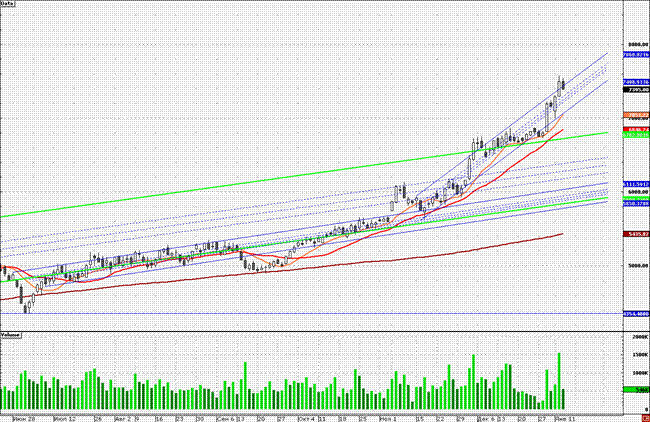650x422 pixels.
Task: Select the dark red 5415.82 moving average tag
Action: point(636,234)
